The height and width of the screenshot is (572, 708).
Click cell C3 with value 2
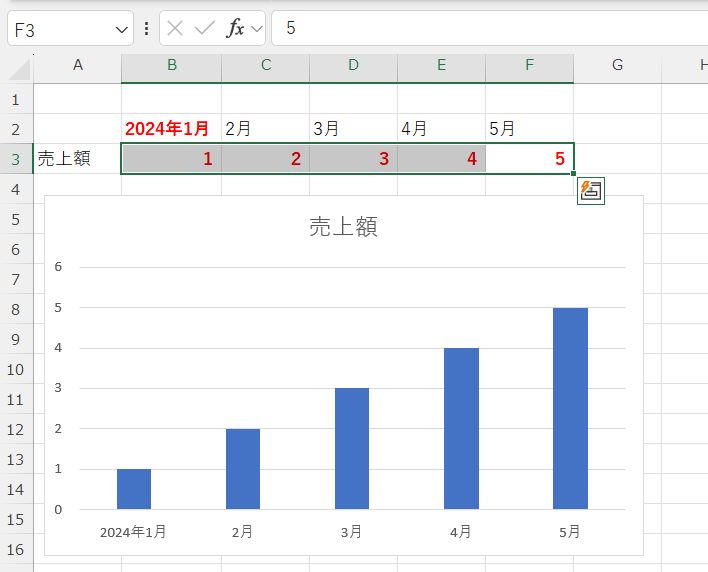266,159
